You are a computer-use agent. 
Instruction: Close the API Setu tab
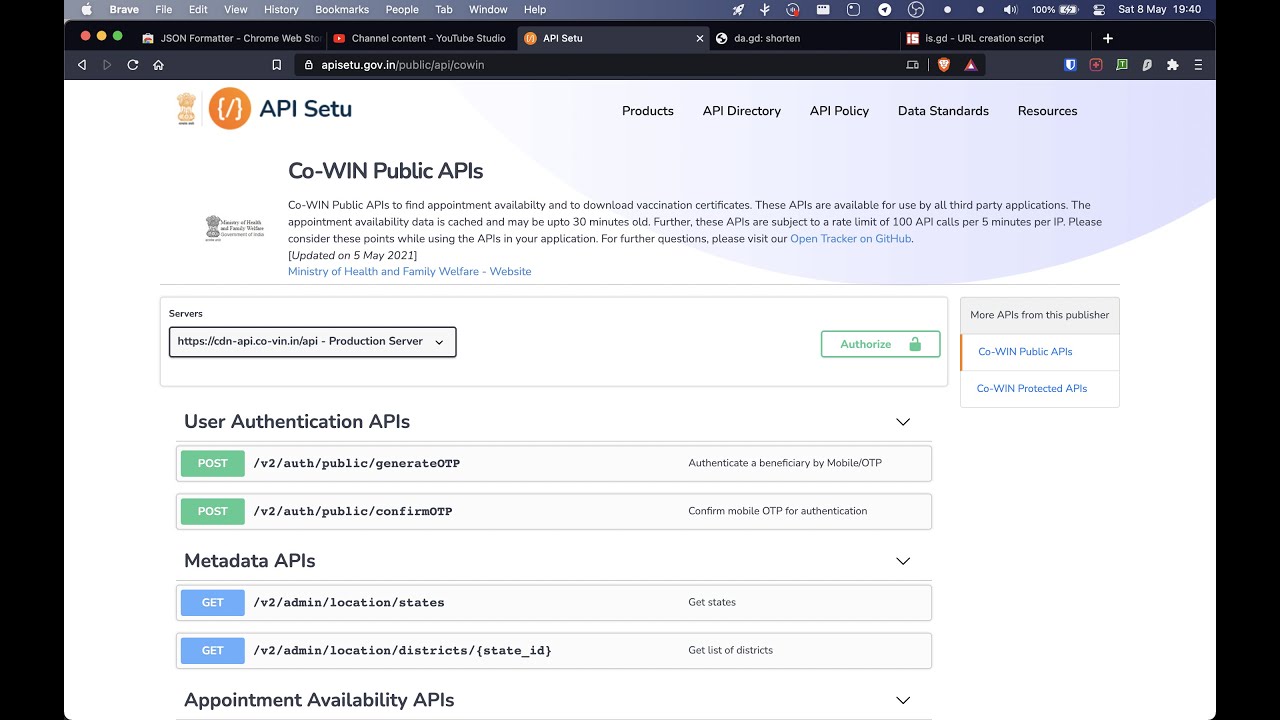pyautogui.click(x=700, y=38)
